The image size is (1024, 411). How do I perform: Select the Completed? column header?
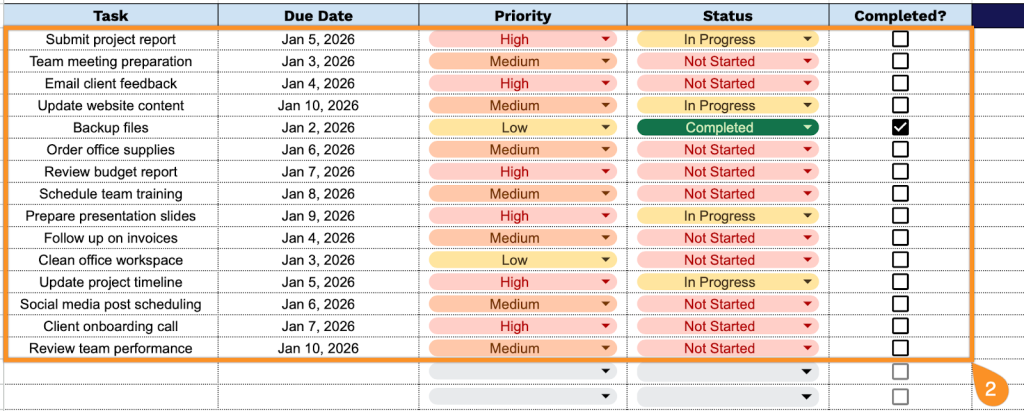coord(900,15)
